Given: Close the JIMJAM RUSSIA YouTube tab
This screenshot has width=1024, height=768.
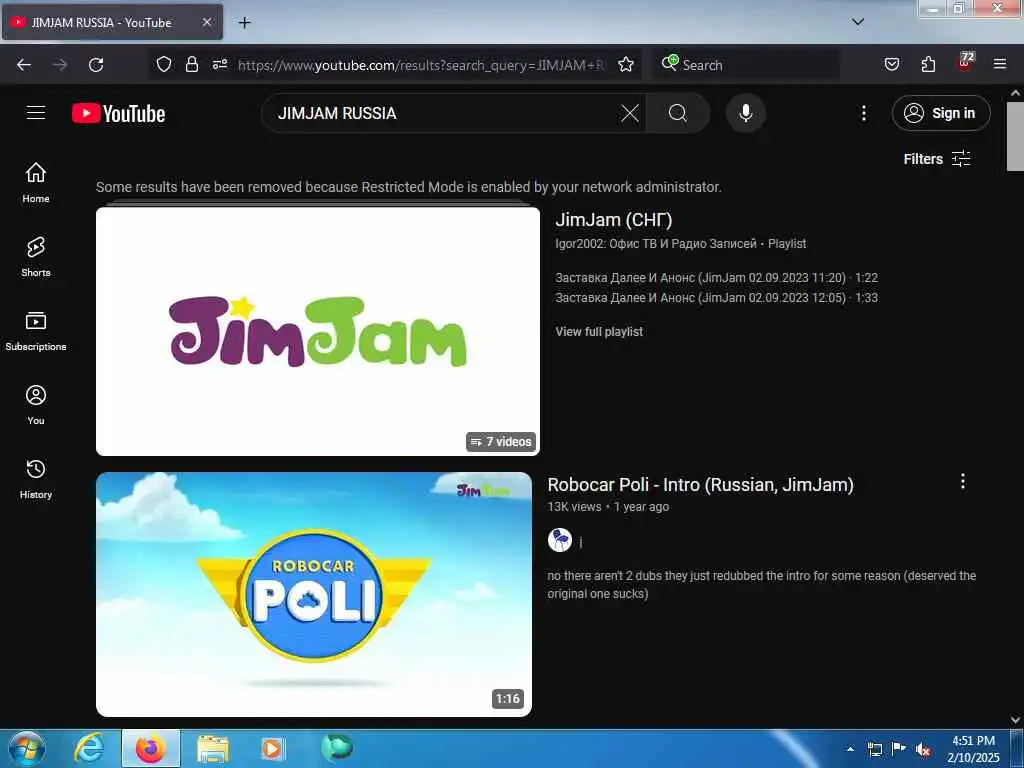Looking at the screenshot, I should pos(207,22).
